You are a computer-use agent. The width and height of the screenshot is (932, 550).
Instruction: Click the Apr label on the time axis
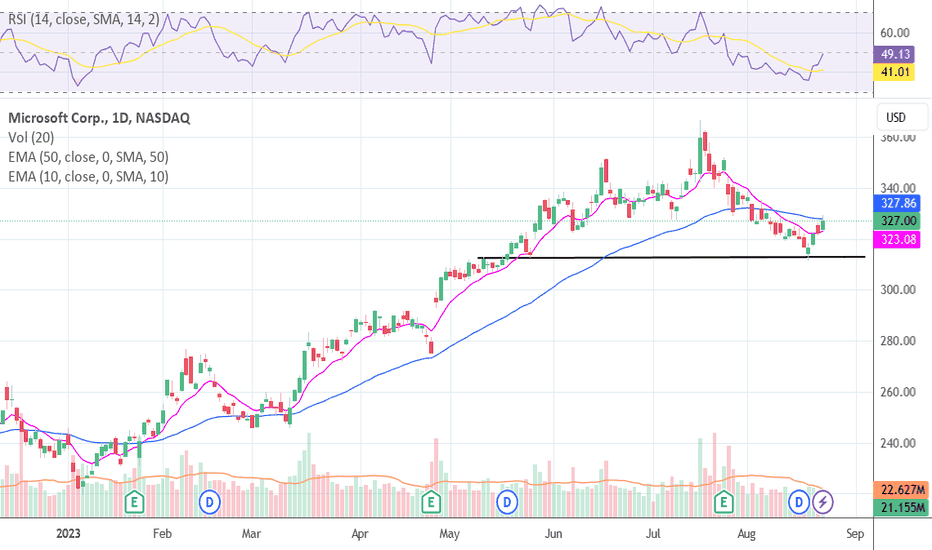(360, 533)
